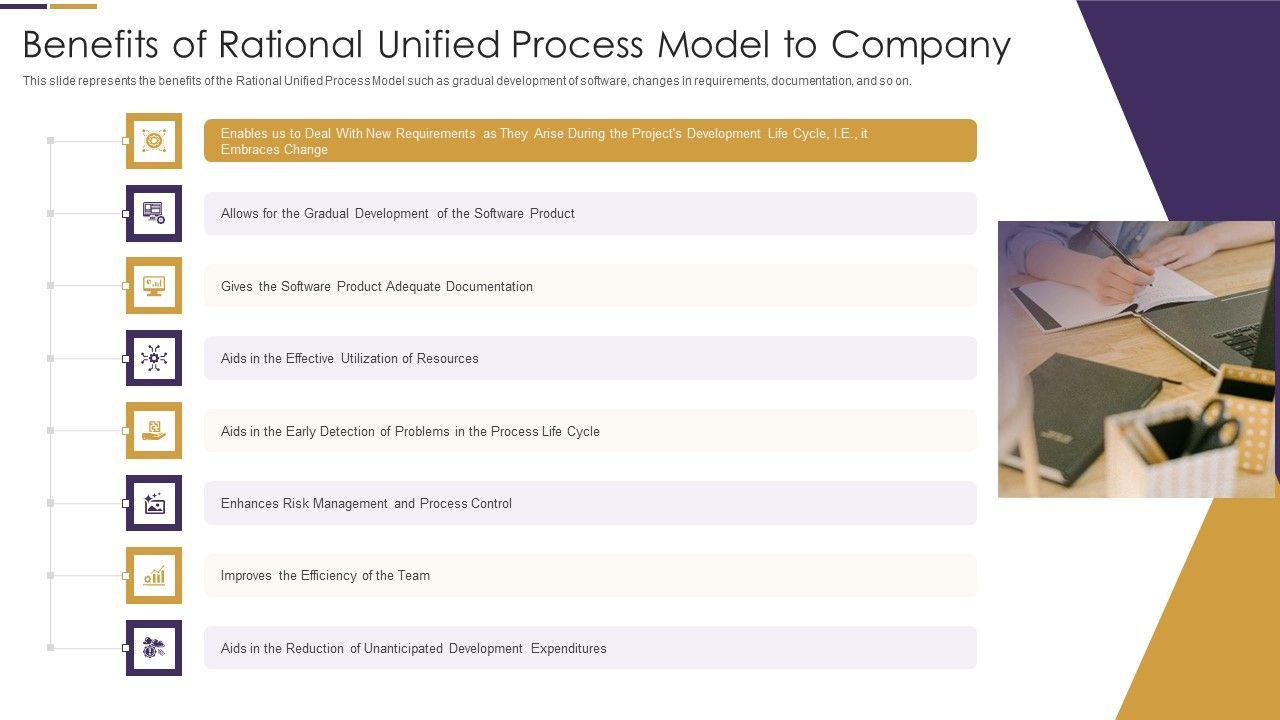Click the slide title 'Benefits of Rational Unified Process Model'
Screen dimensions: 1280x720
(x=516, y=45)
